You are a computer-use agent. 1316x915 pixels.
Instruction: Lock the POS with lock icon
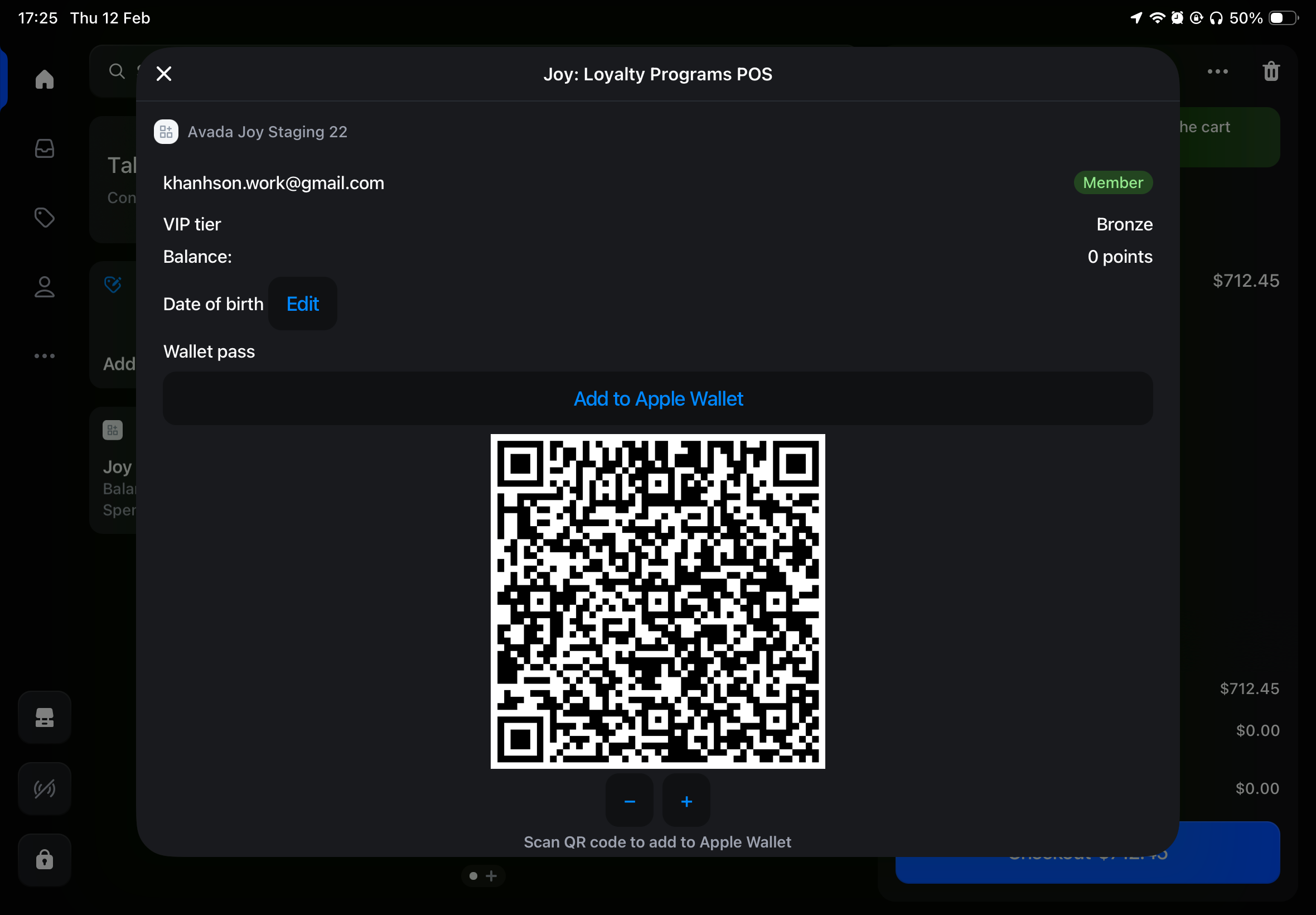pos(44,859)
